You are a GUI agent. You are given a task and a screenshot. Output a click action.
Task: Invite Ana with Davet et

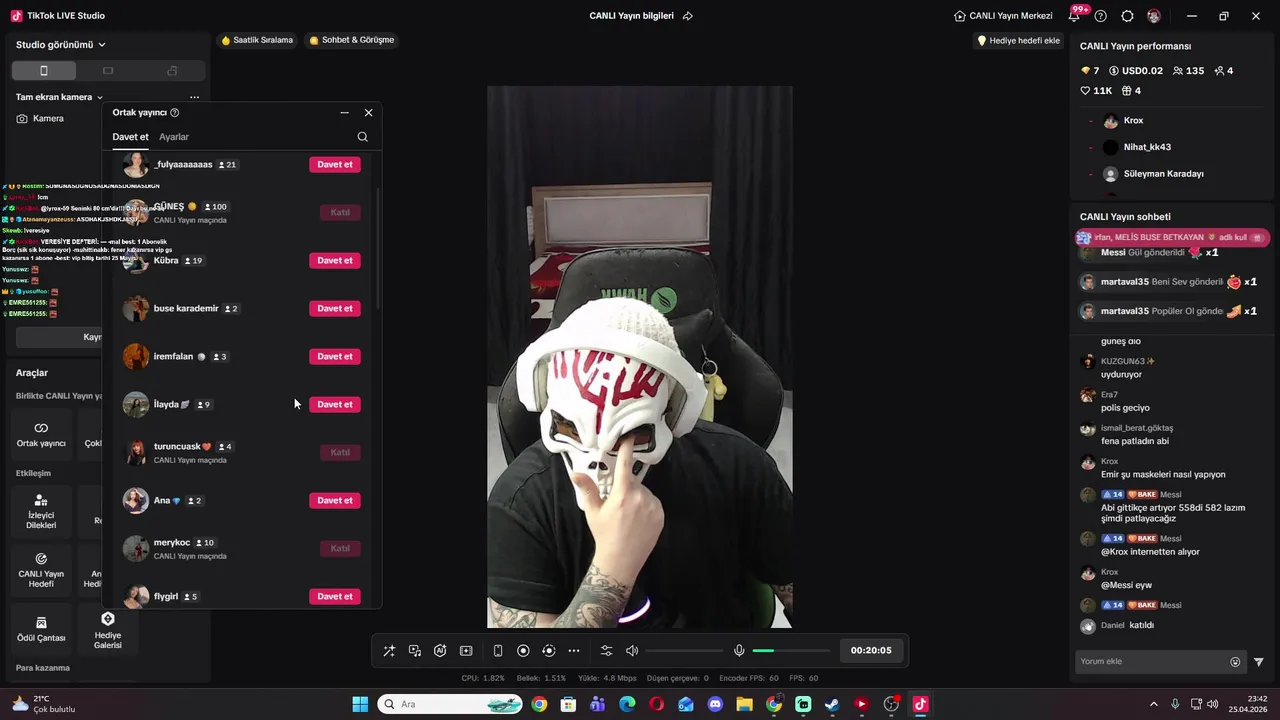point(335,500)
